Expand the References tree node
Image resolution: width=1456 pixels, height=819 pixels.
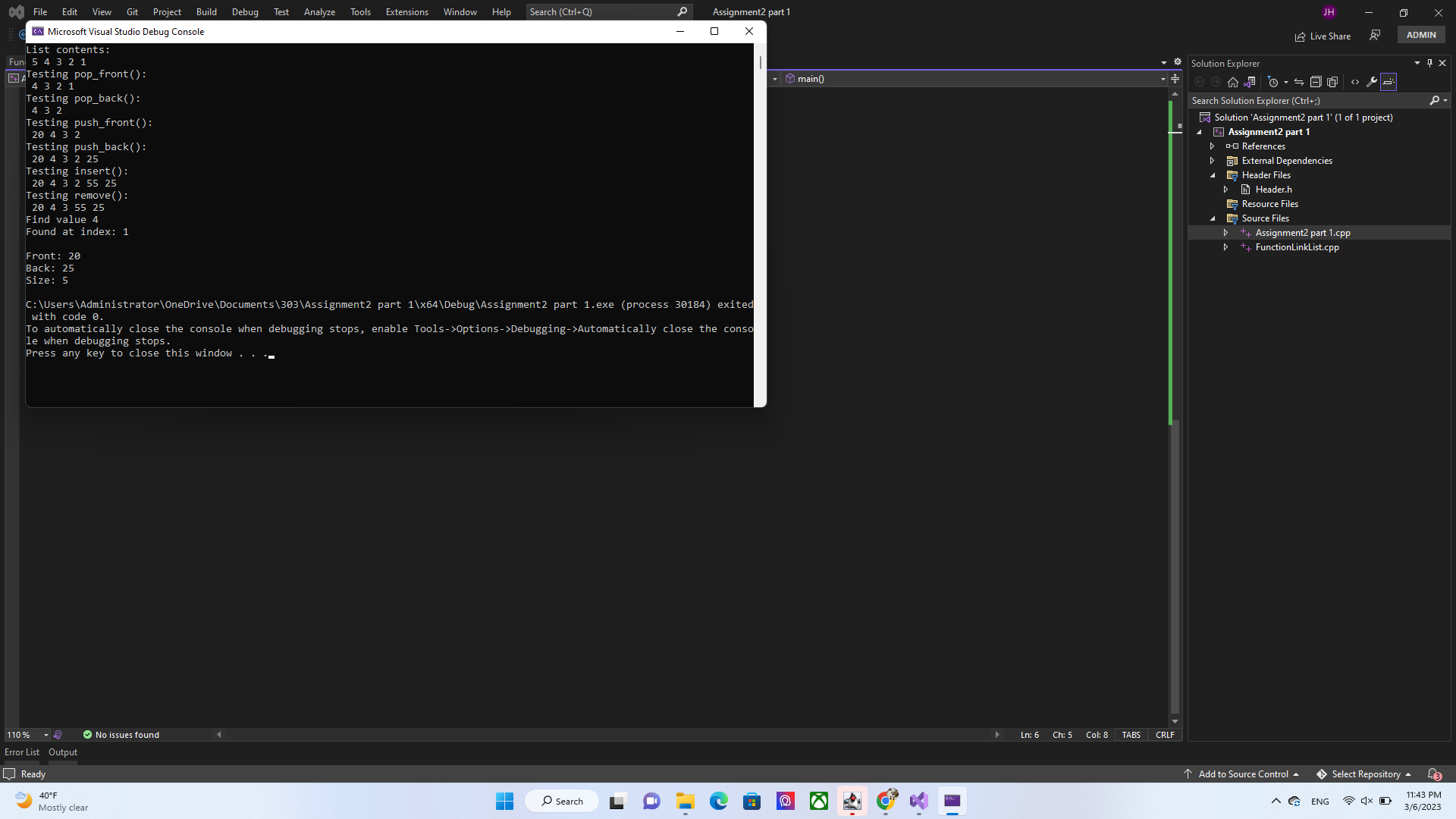pyautogui.click(x=1212, y=146)
